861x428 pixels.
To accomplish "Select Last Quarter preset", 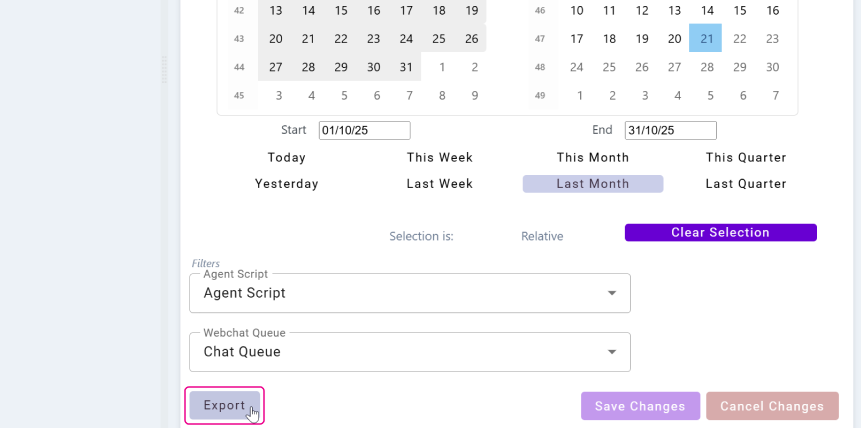I will tap(746, 184).
